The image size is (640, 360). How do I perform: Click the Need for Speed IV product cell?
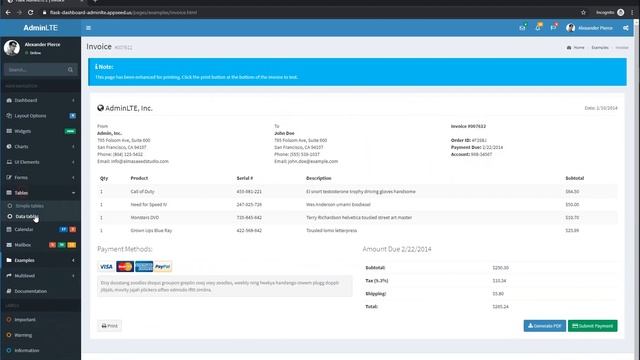click(x=149, y=204)
